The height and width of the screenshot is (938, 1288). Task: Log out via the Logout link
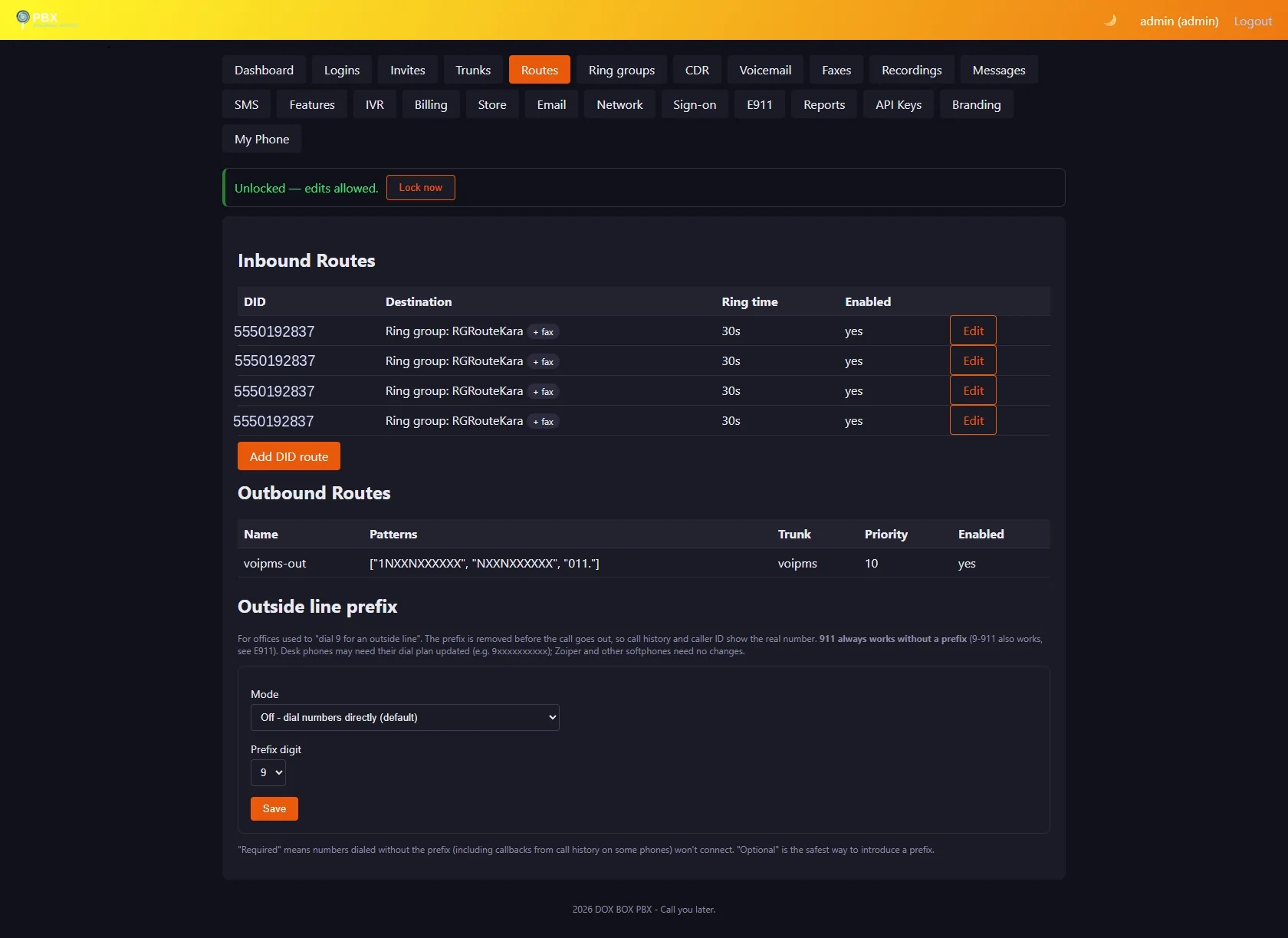[x=1253, y=21]
